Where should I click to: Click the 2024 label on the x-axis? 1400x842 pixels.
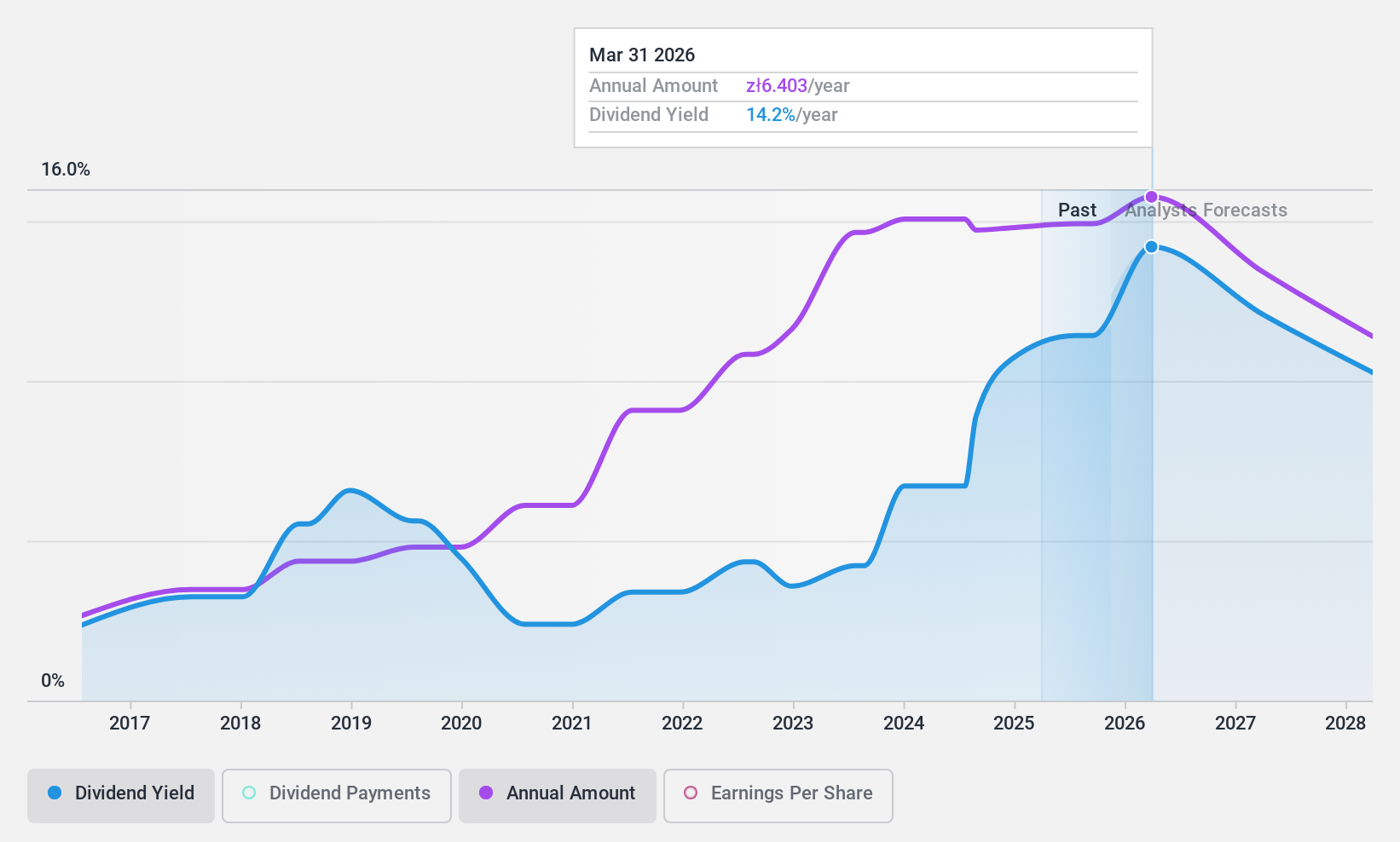904,724
